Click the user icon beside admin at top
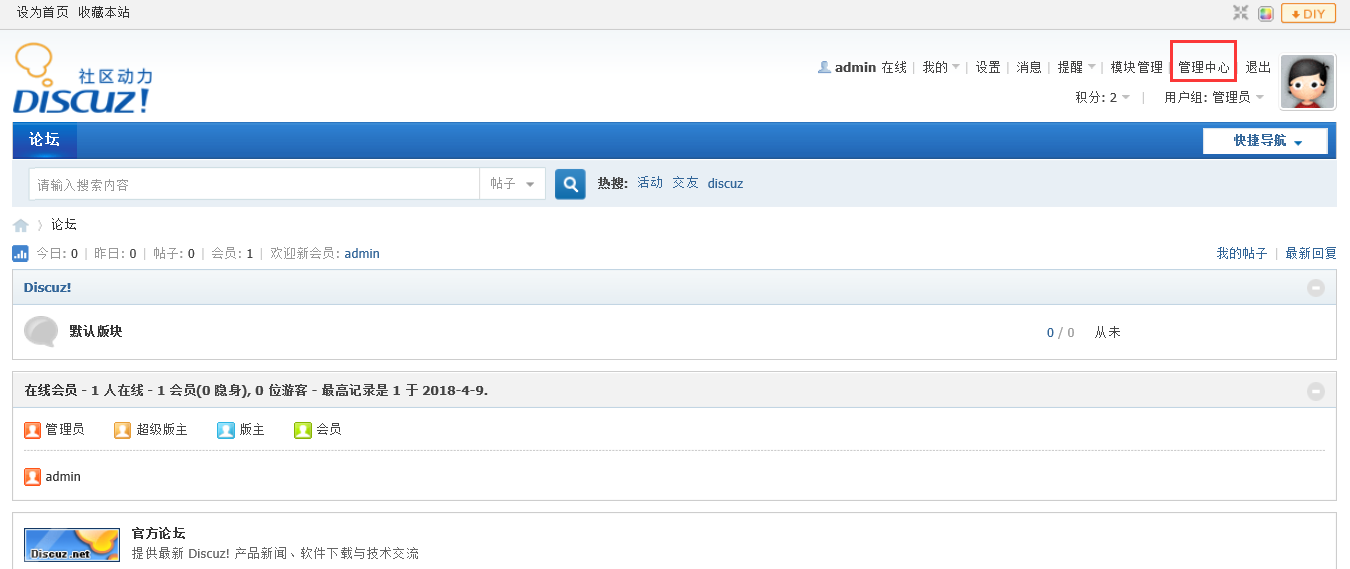 pyautogui.click(x=824, y=67)
